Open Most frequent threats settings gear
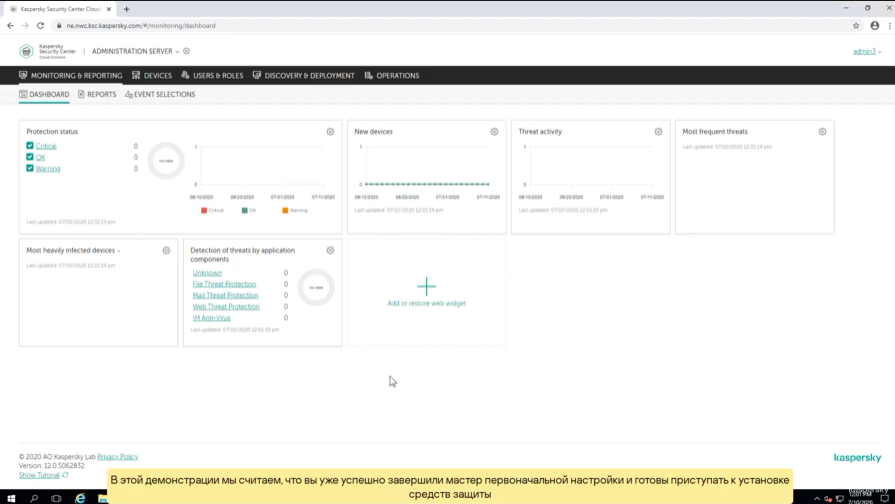The image size is (895, 504). coord(823,132)
